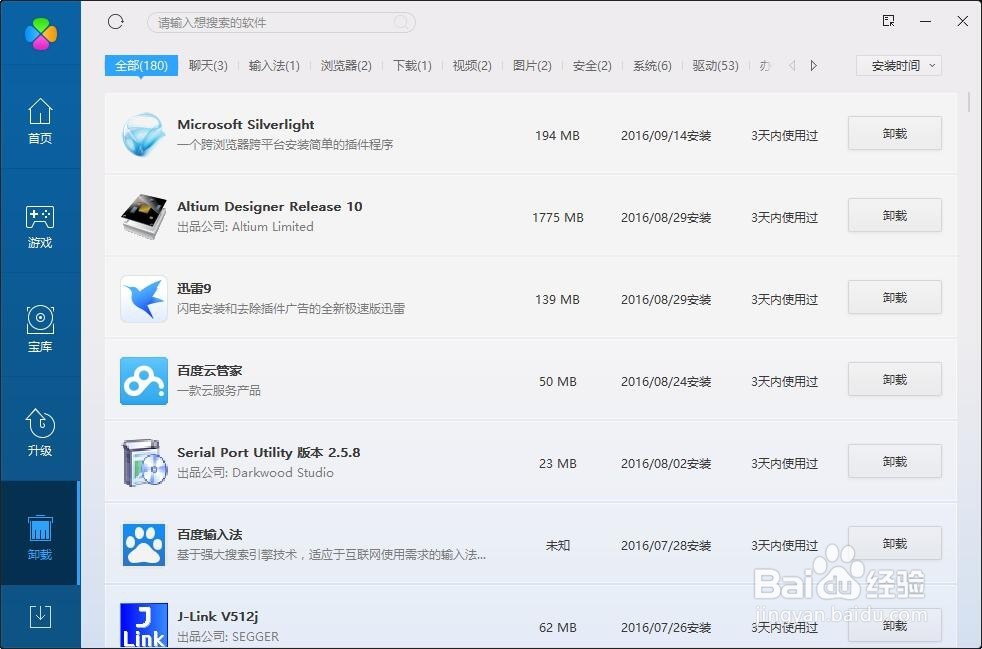The image size is (982, 649).
Task: Click the 139 MB size value
Action: [x=557, y=300]
